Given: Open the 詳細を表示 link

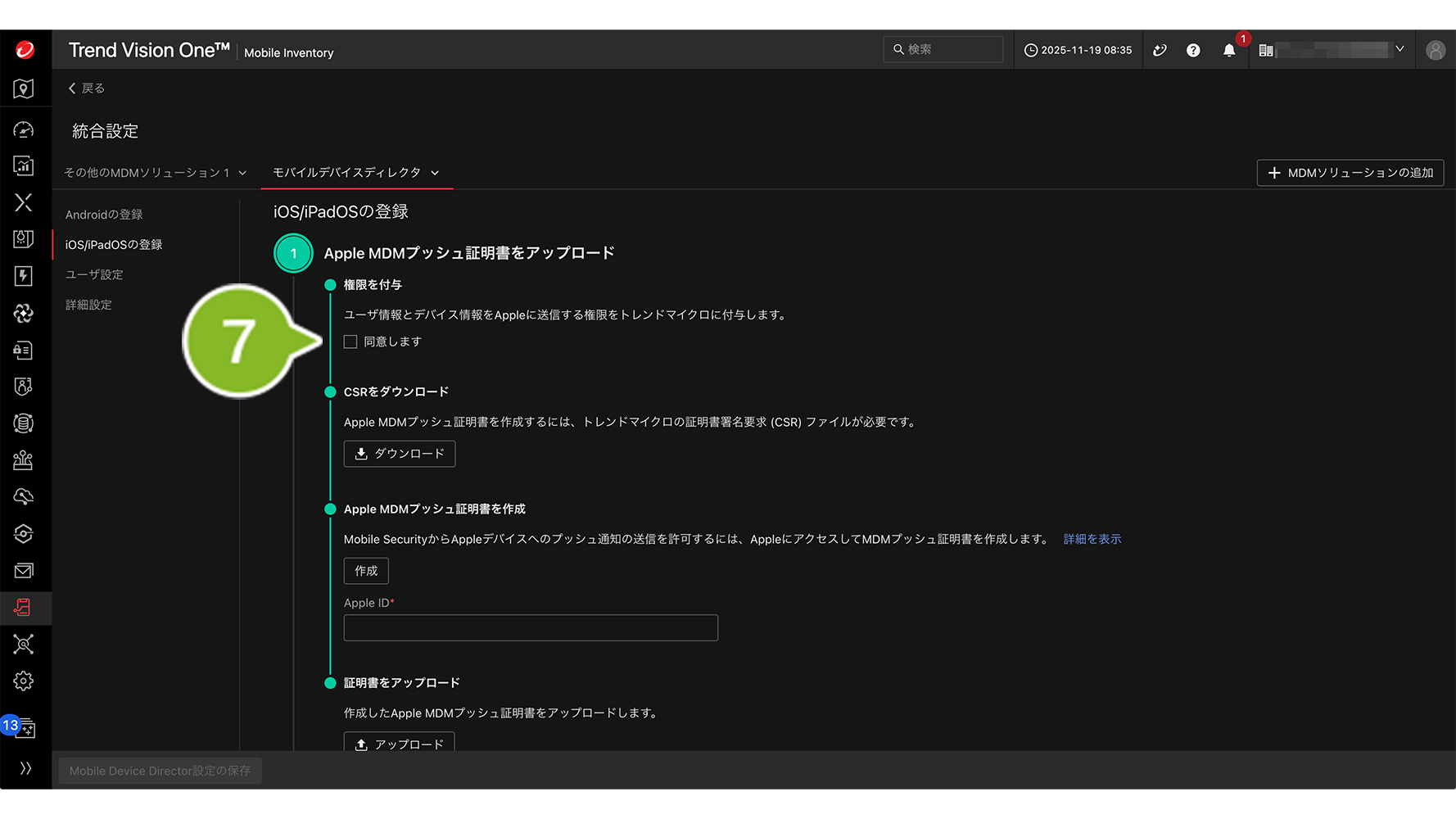Looking at the screenshot, I should pos(1092,539).
